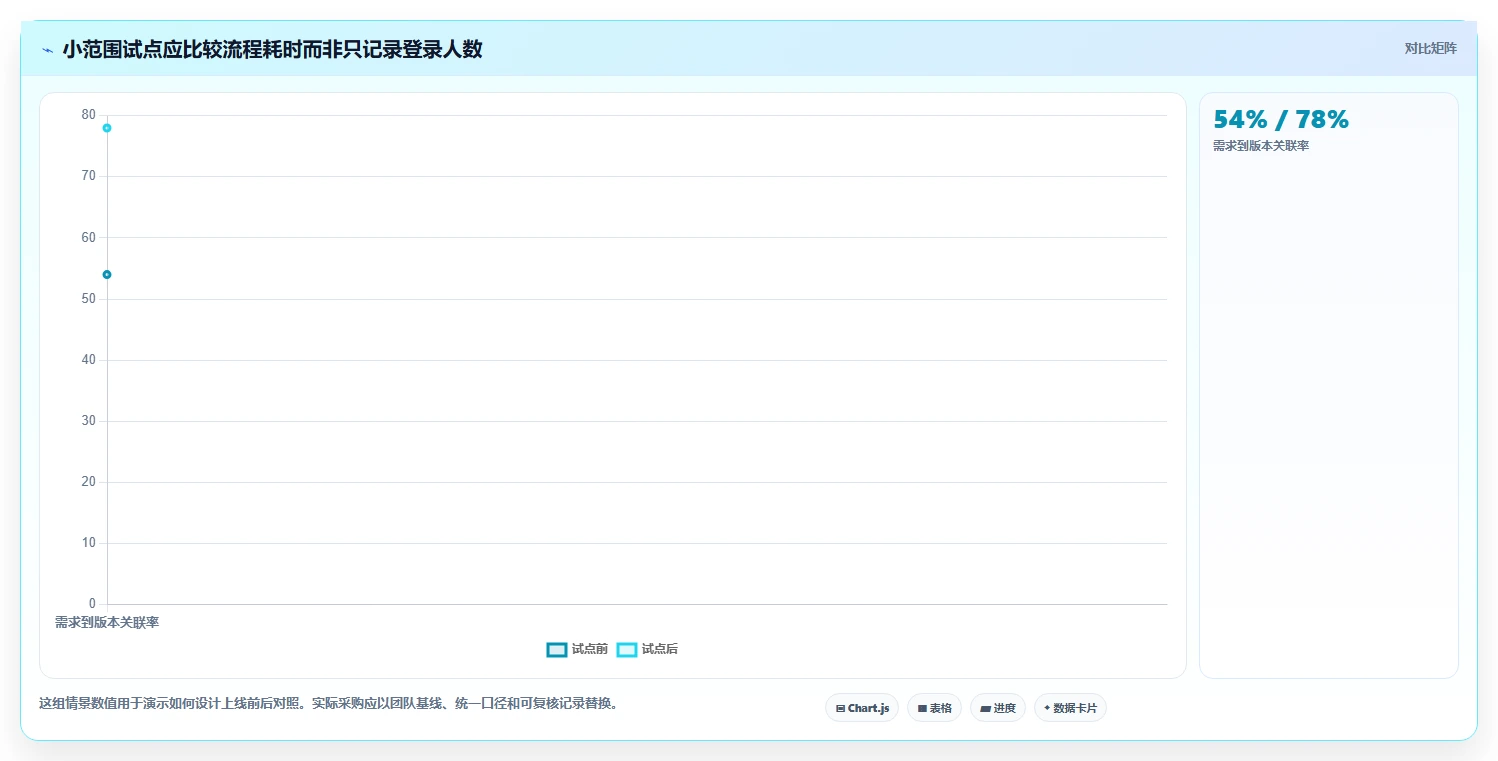Click the y-axis value 0
1498x761 pixels.
coord(92,604)
